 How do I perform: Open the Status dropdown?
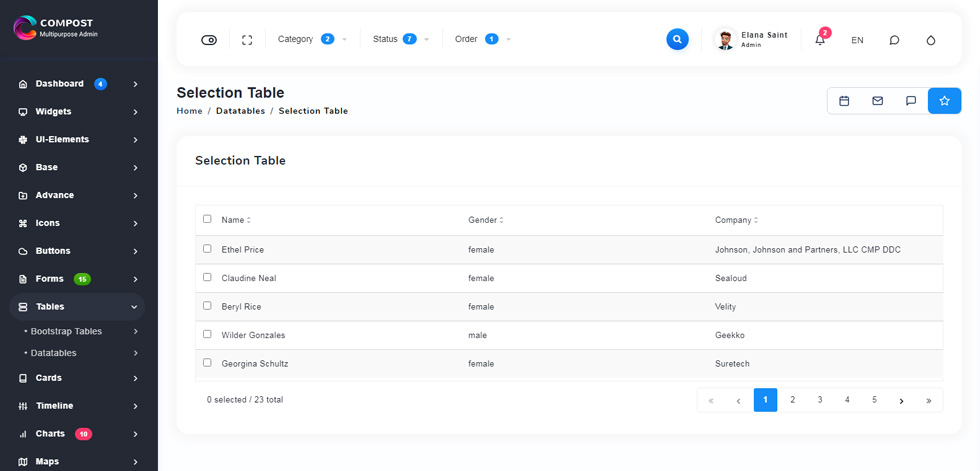[401, 39]
